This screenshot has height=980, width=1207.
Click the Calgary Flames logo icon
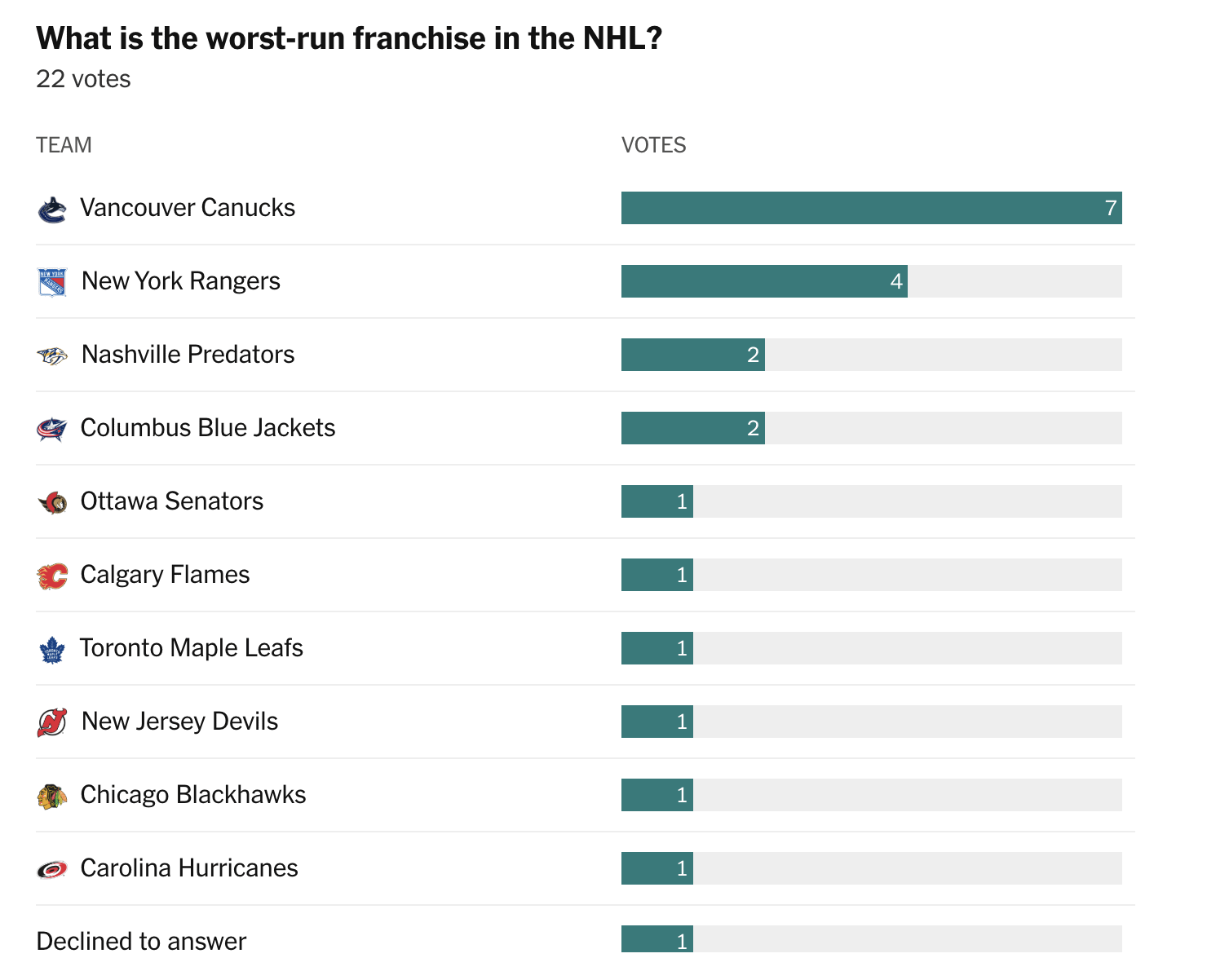(x=52, y=576)
